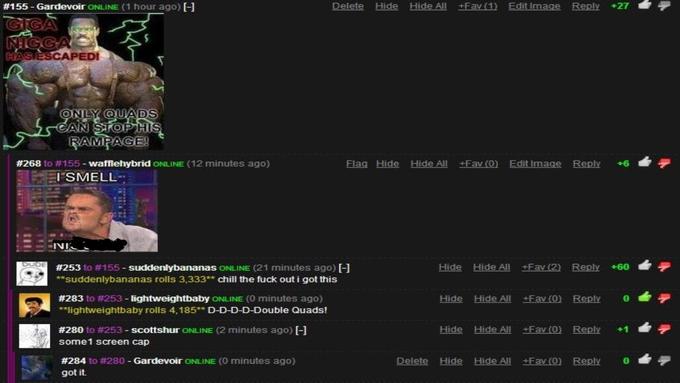The width and height of the screenshot is (680, 383).
Task: Click Edit Image on comment #155
Action: click(x=534, y=6)
